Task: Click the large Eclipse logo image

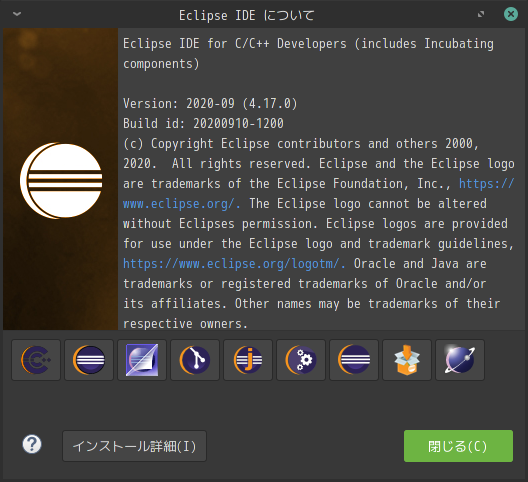Action: (x=61, y=181)
